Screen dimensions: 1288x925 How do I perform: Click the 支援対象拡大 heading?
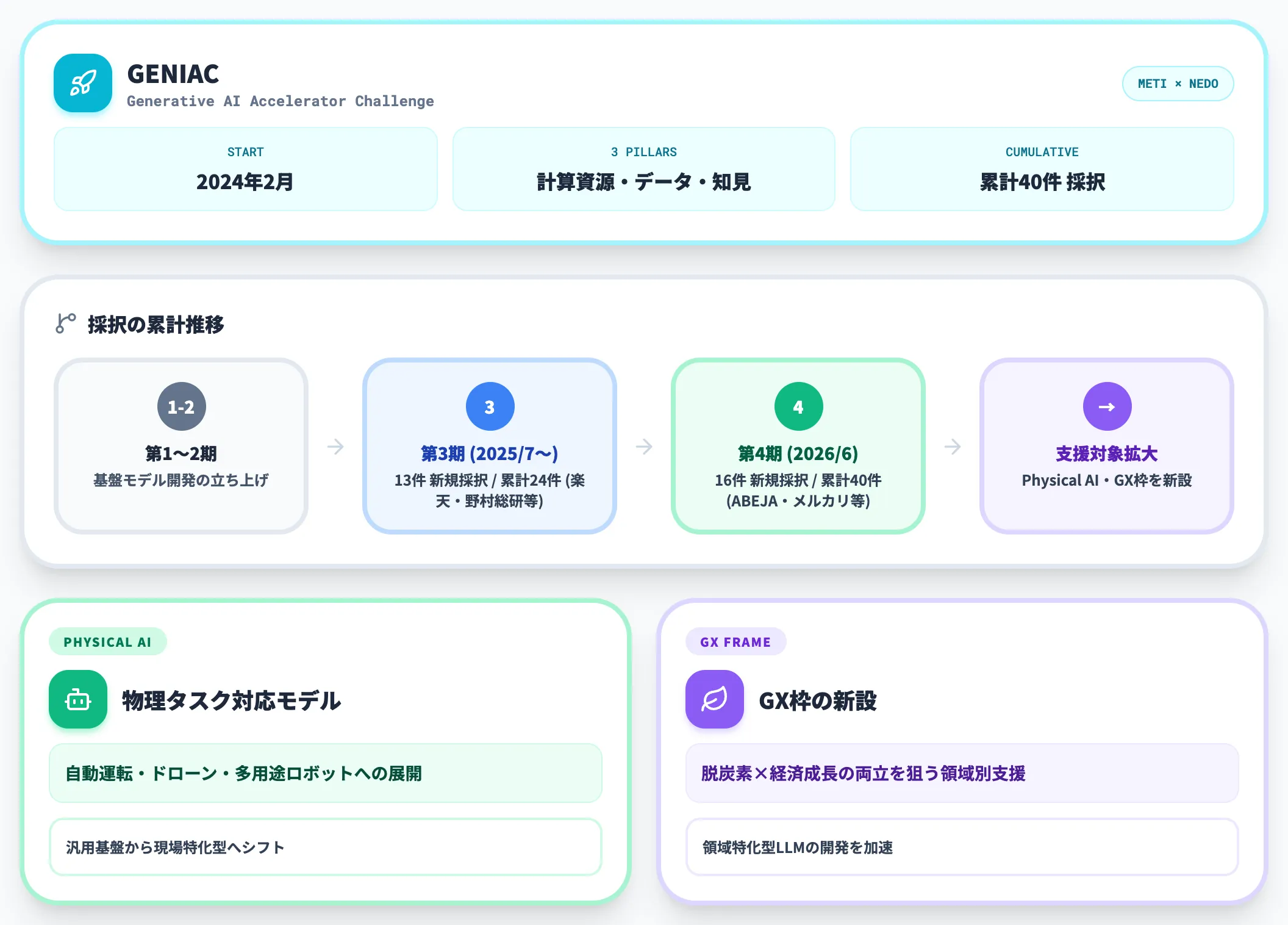(1107, 453)
